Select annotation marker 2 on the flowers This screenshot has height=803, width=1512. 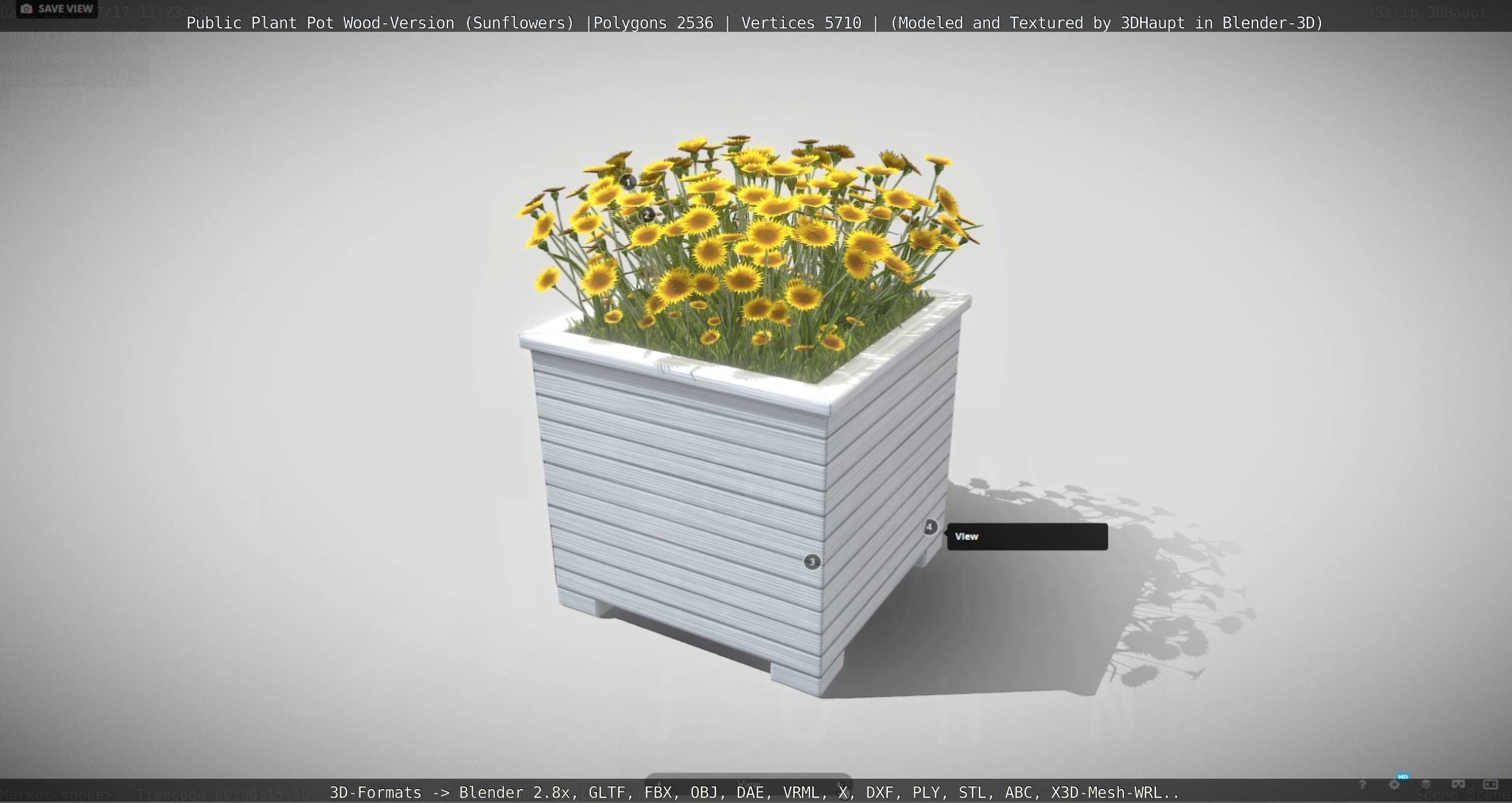(646, 215)
